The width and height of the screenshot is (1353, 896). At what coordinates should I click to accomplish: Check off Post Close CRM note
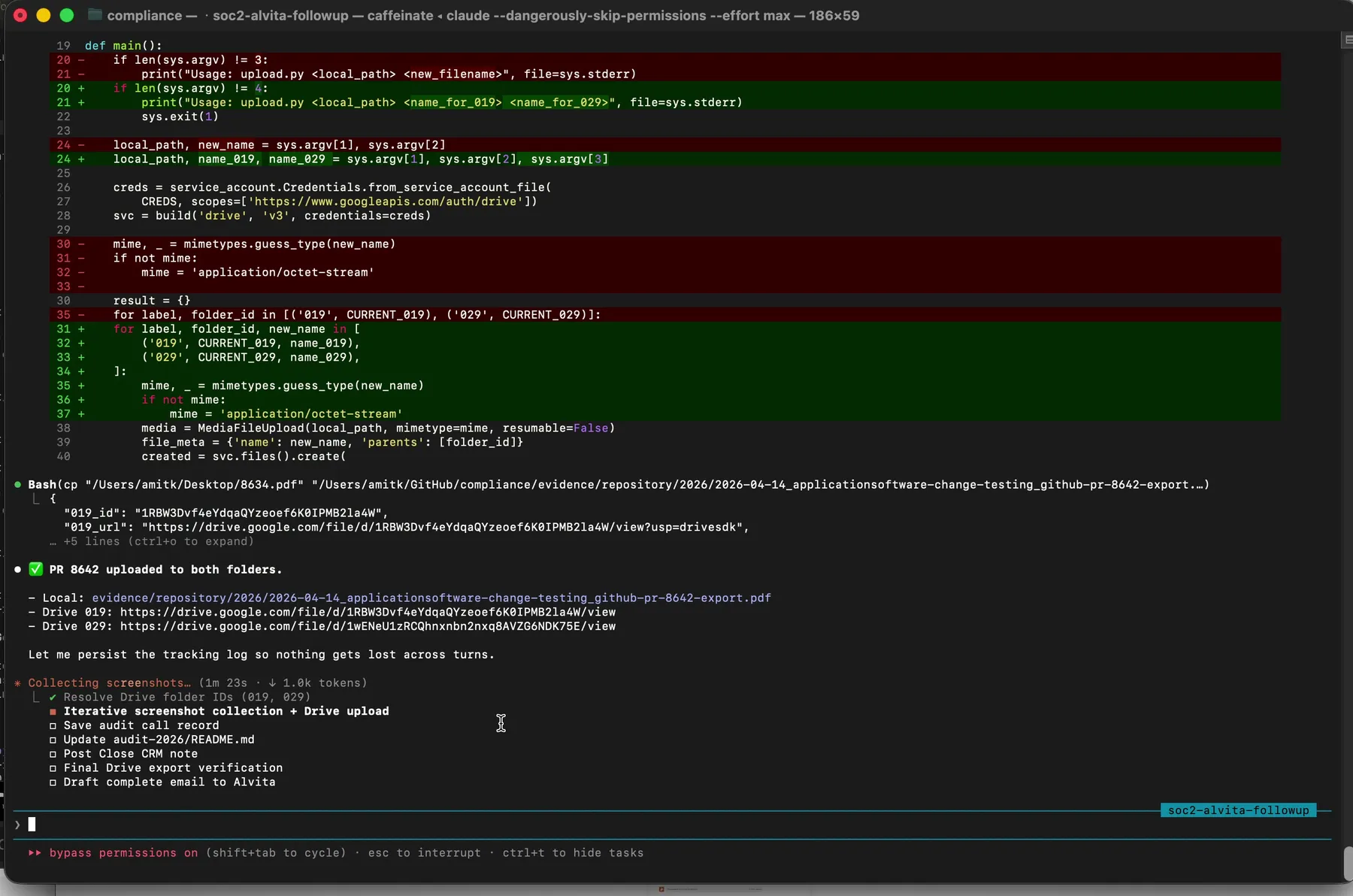click(x=53, y=755)
